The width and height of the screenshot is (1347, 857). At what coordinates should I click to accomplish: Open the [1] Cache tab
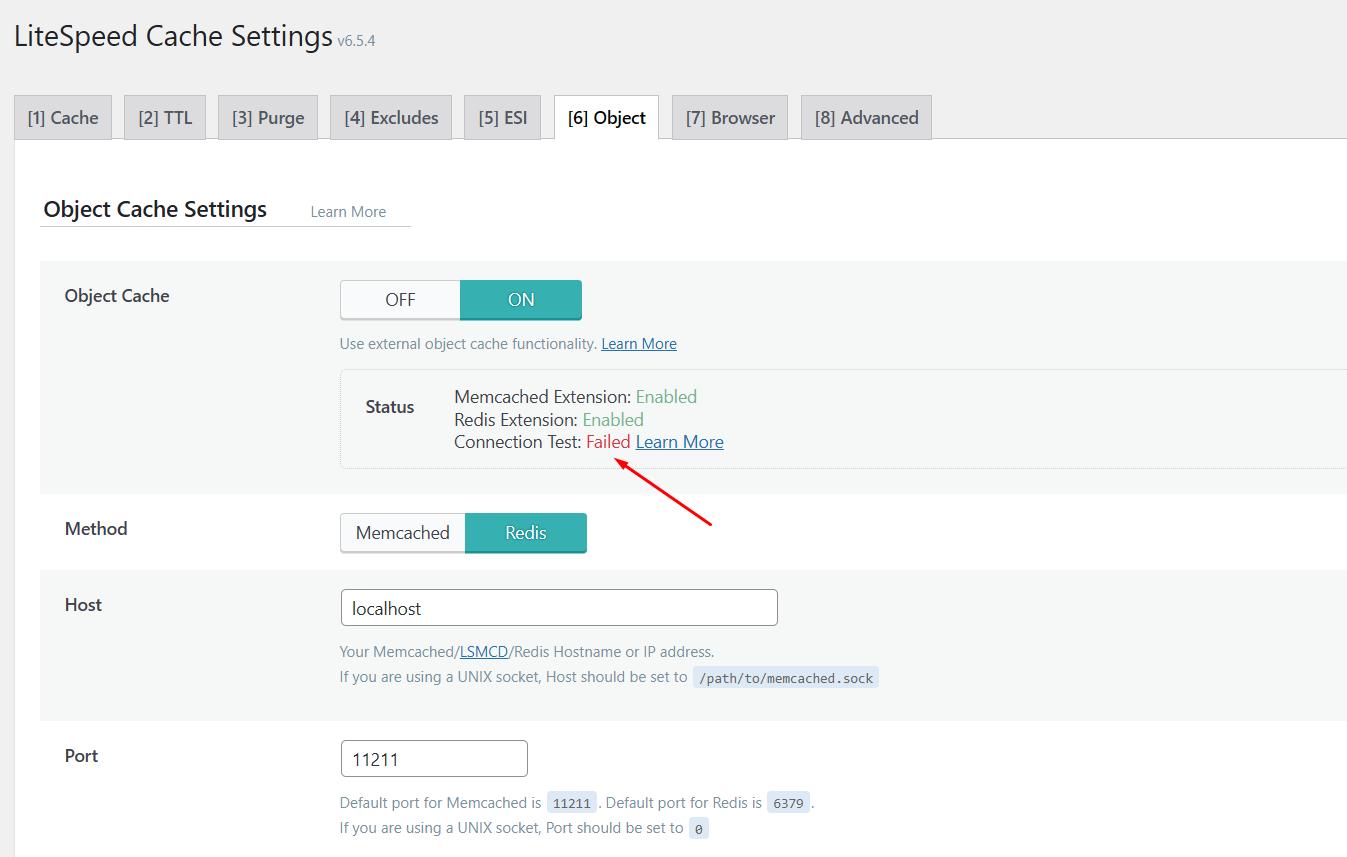point(63,118)
